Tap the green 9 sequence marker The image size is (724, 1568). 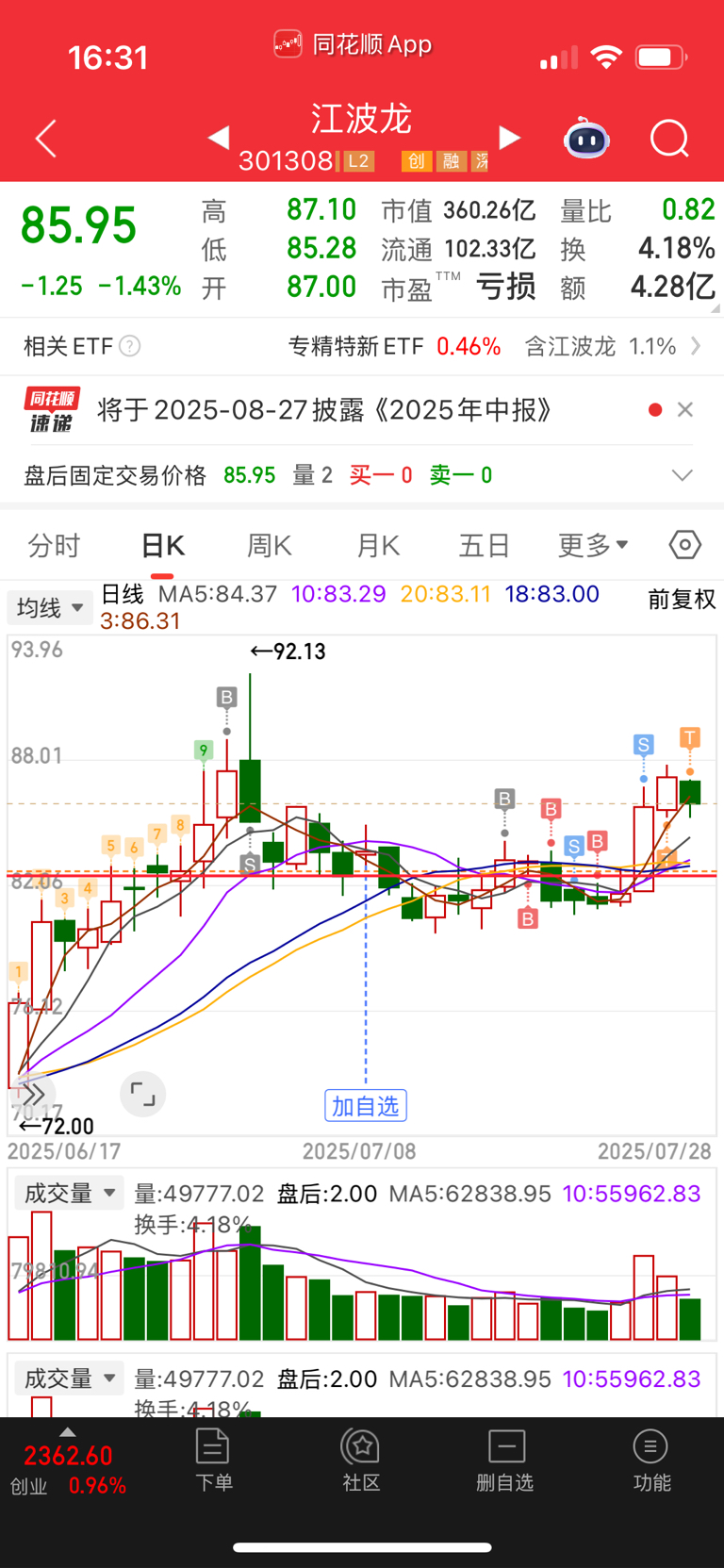pyautogui.click(x=204, y=751)
